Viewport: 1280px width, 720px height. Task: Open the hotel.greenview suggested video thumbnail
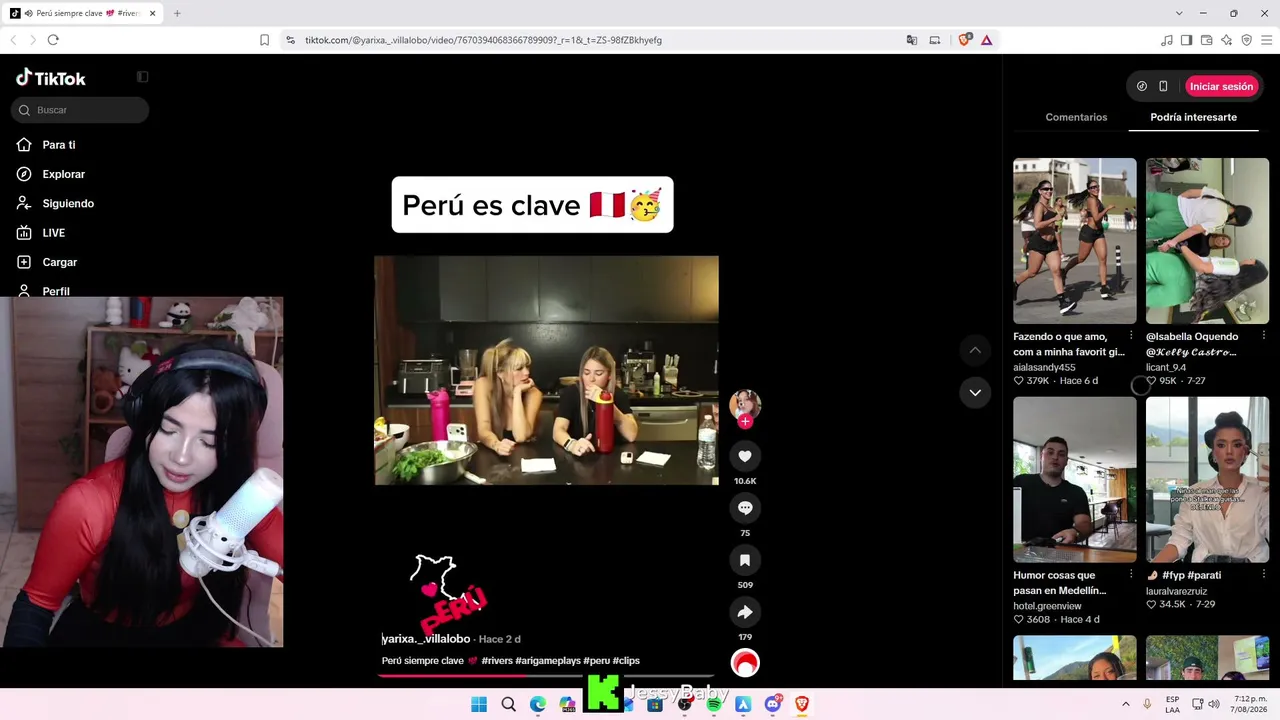tap(1074, 480)
